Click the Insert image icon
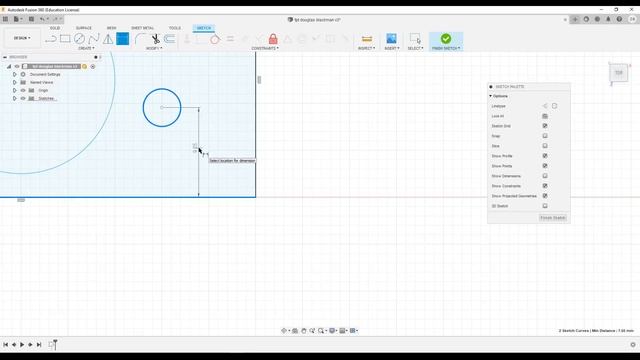This screenshot has height=360, width=640. 391,38
